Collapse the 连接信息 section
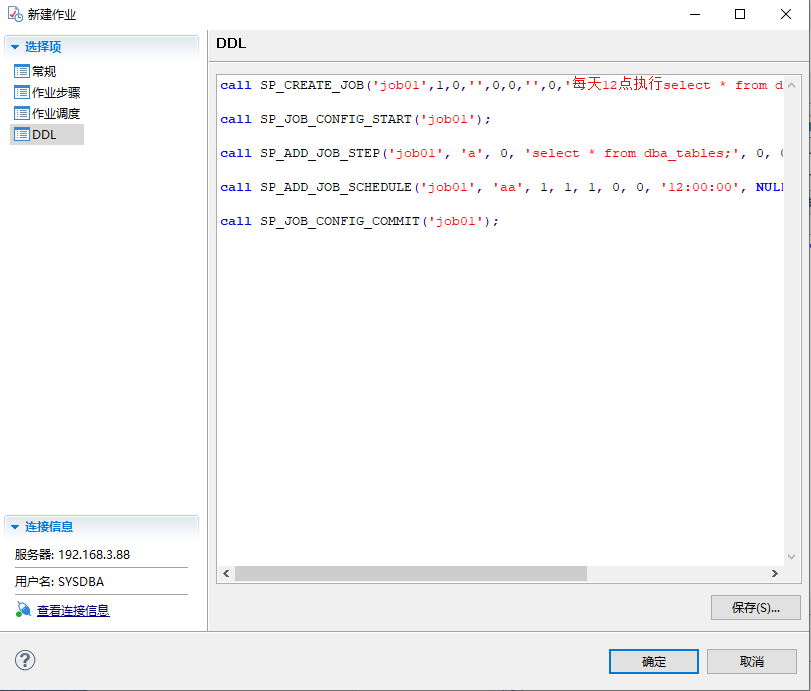811x691 pixels. (15, 527)
